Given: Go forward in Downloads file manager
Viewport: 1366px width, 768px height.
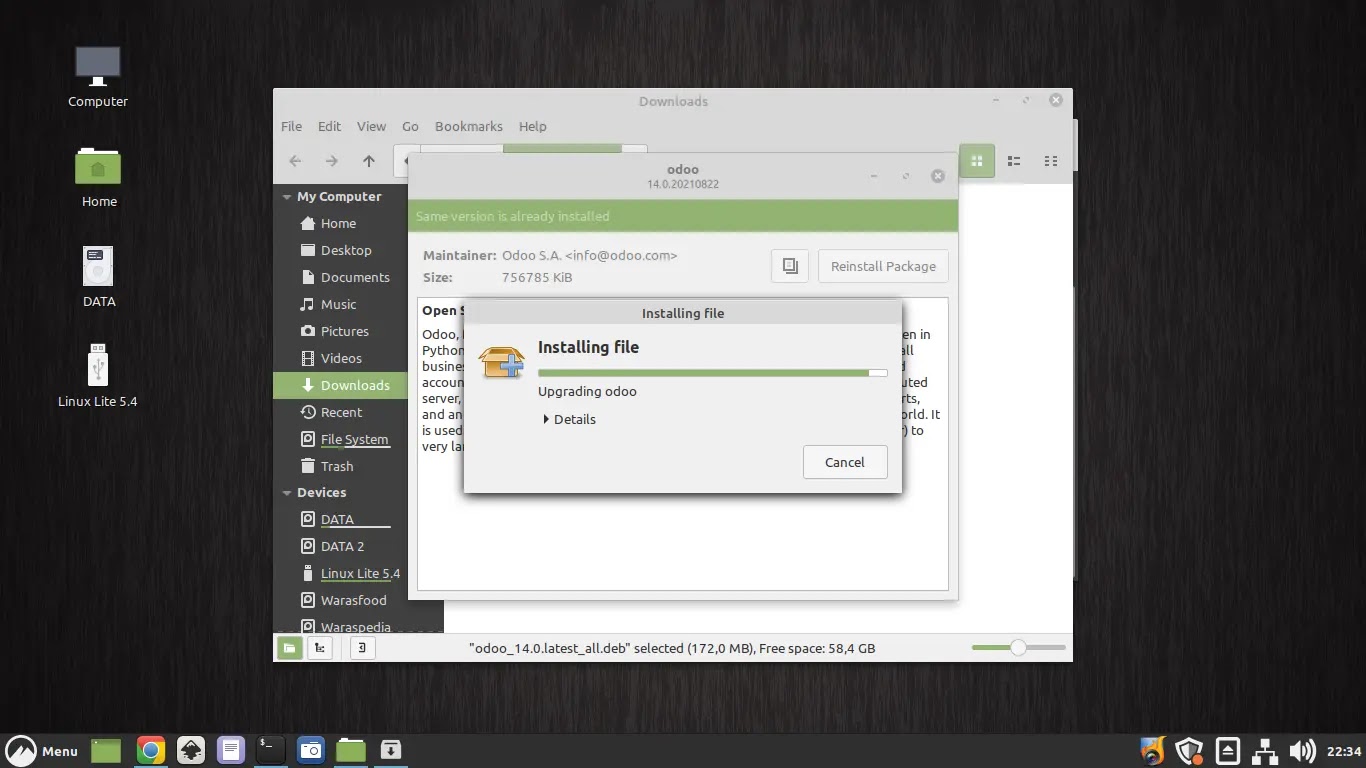Looking at the screenshot, I should point(332,161).
